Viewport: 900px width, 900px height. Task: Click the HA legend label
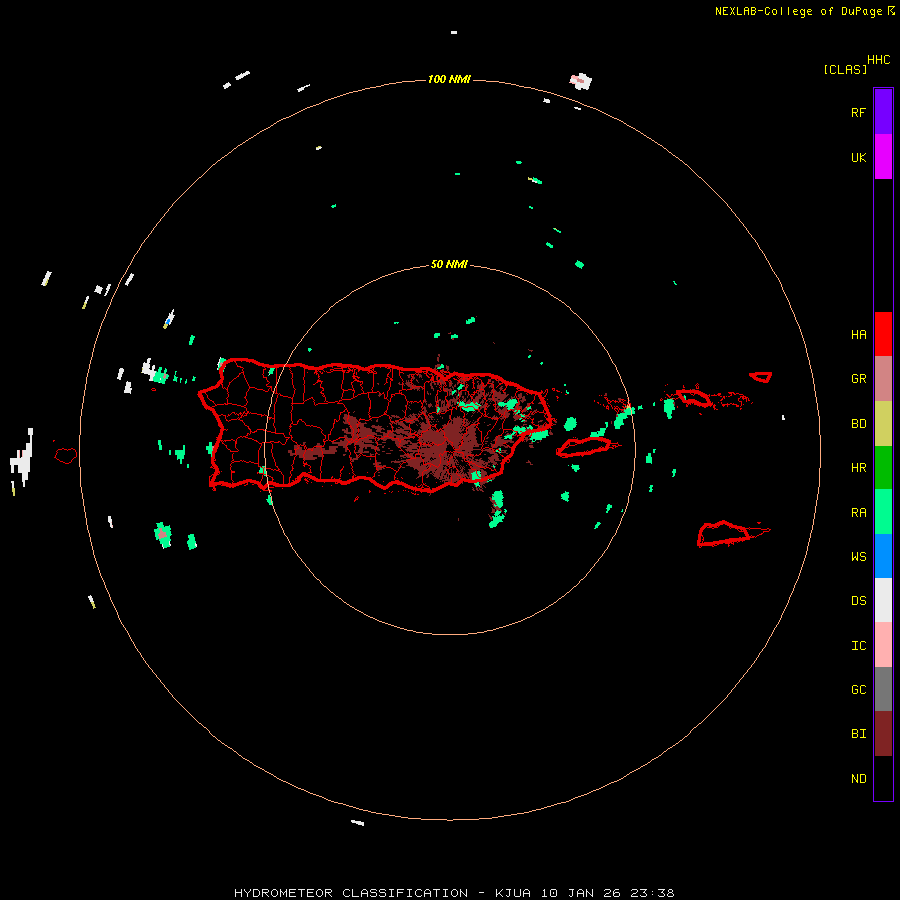tap(858, 335)
